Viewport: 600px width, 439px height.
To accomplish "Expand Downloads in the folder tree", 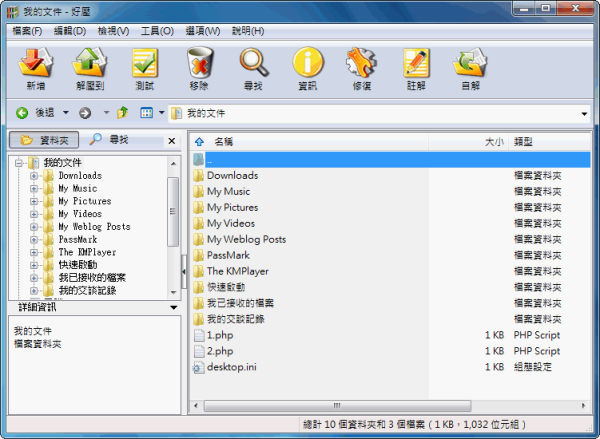I will [x=34, y=176].
